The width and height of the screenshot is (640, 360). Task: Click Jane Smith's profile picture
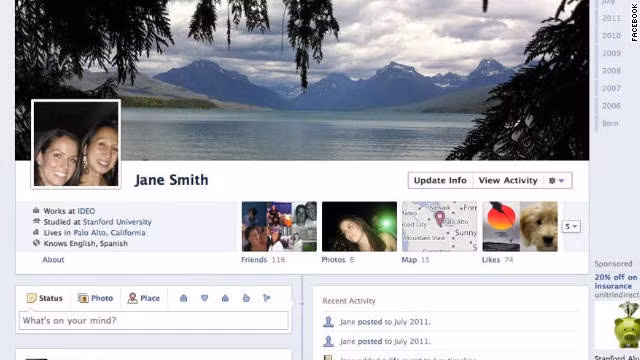click(x=76, y=144)
